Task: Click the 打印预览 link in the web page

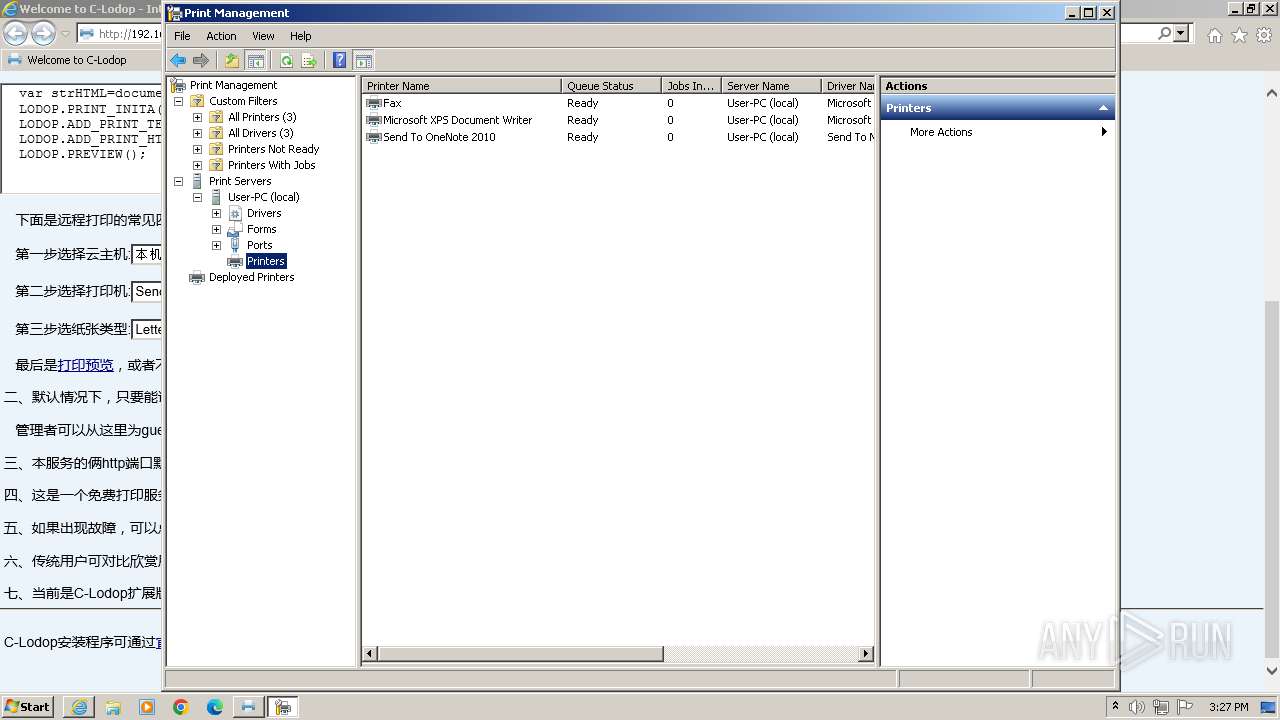Action: [x=85, y=365]
